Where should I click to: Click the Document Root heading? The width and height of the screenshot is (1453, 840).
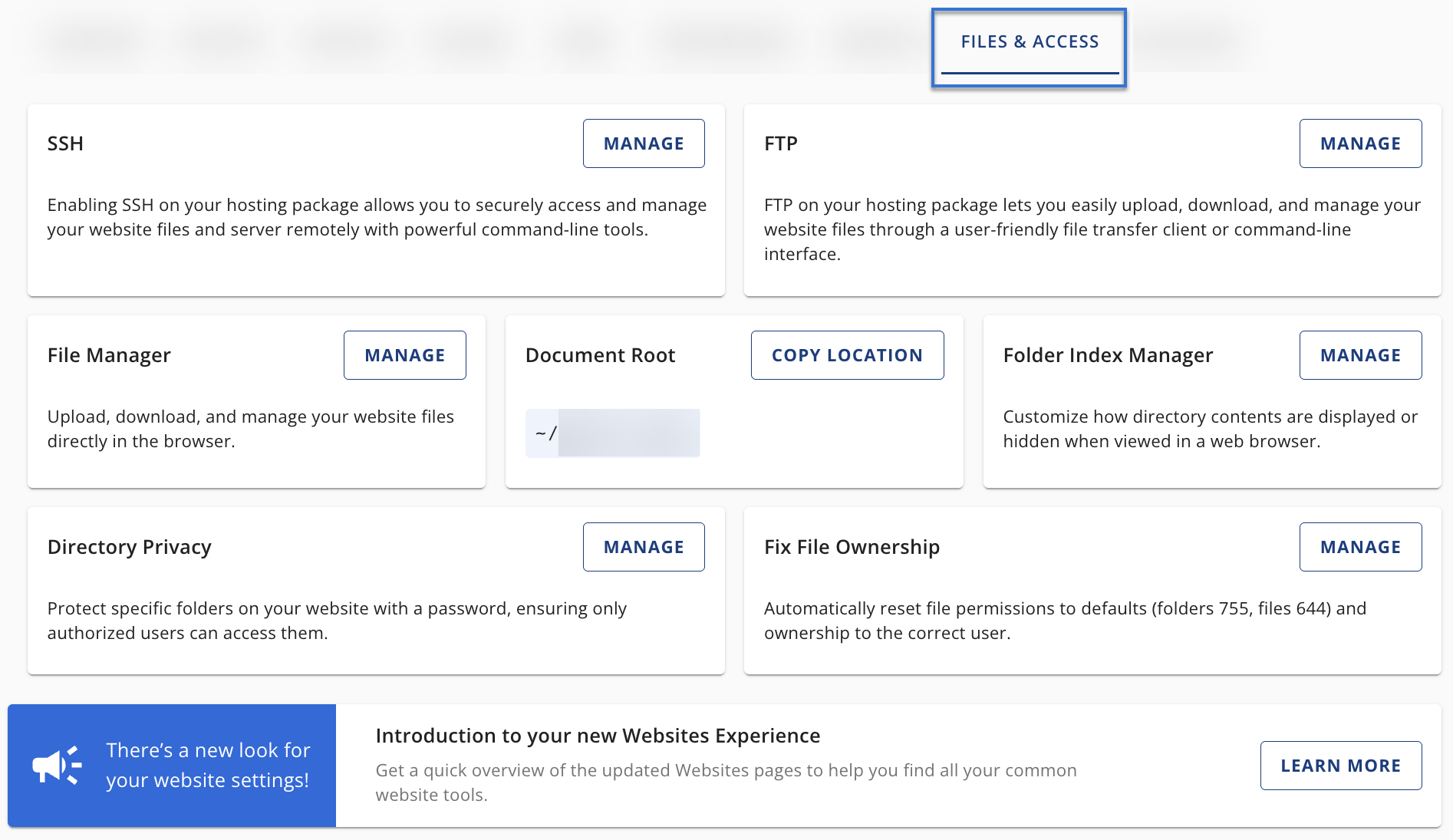pos(600,355)
